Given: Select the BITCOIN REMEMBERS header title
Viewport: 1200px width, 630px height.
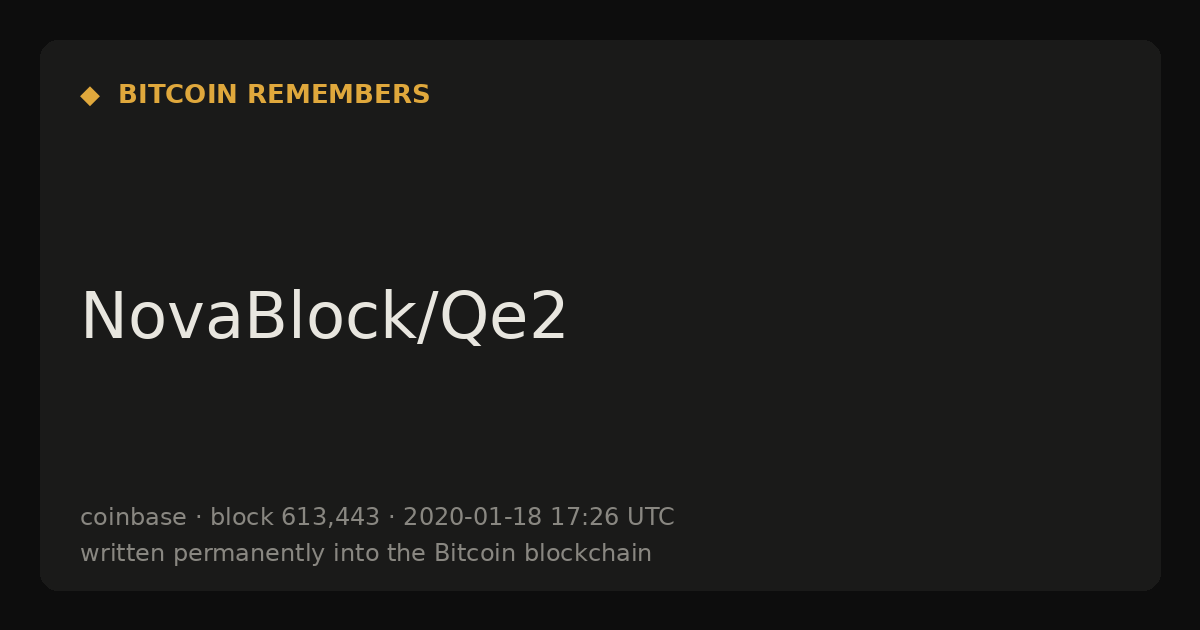Looking at the screenshot, I should [274, 95].
